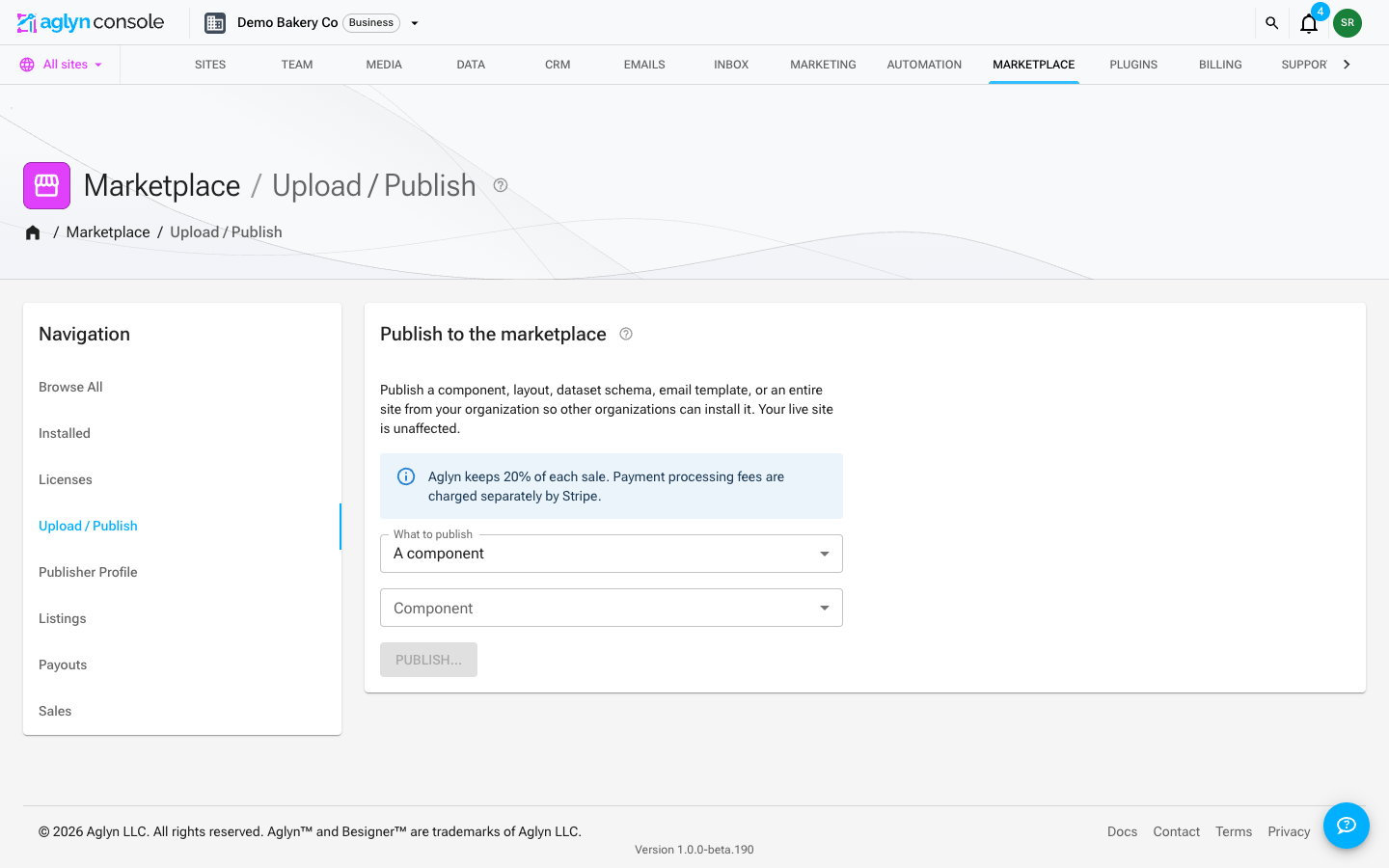Go to home via breadcrumb house icon
This screenshot has width=1389, height=868.
pos(33,232)
